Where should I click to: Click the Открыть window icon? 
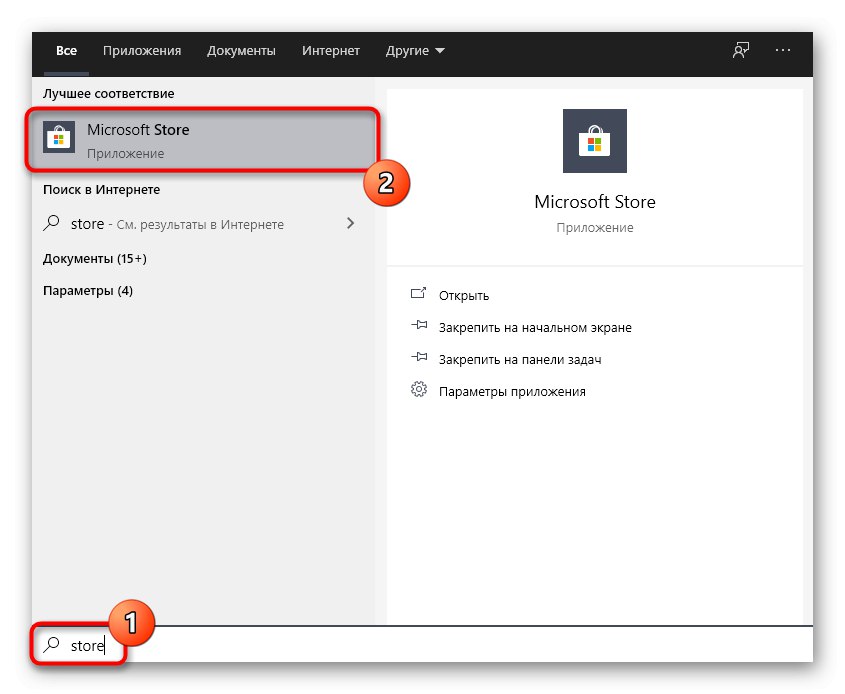418,293
